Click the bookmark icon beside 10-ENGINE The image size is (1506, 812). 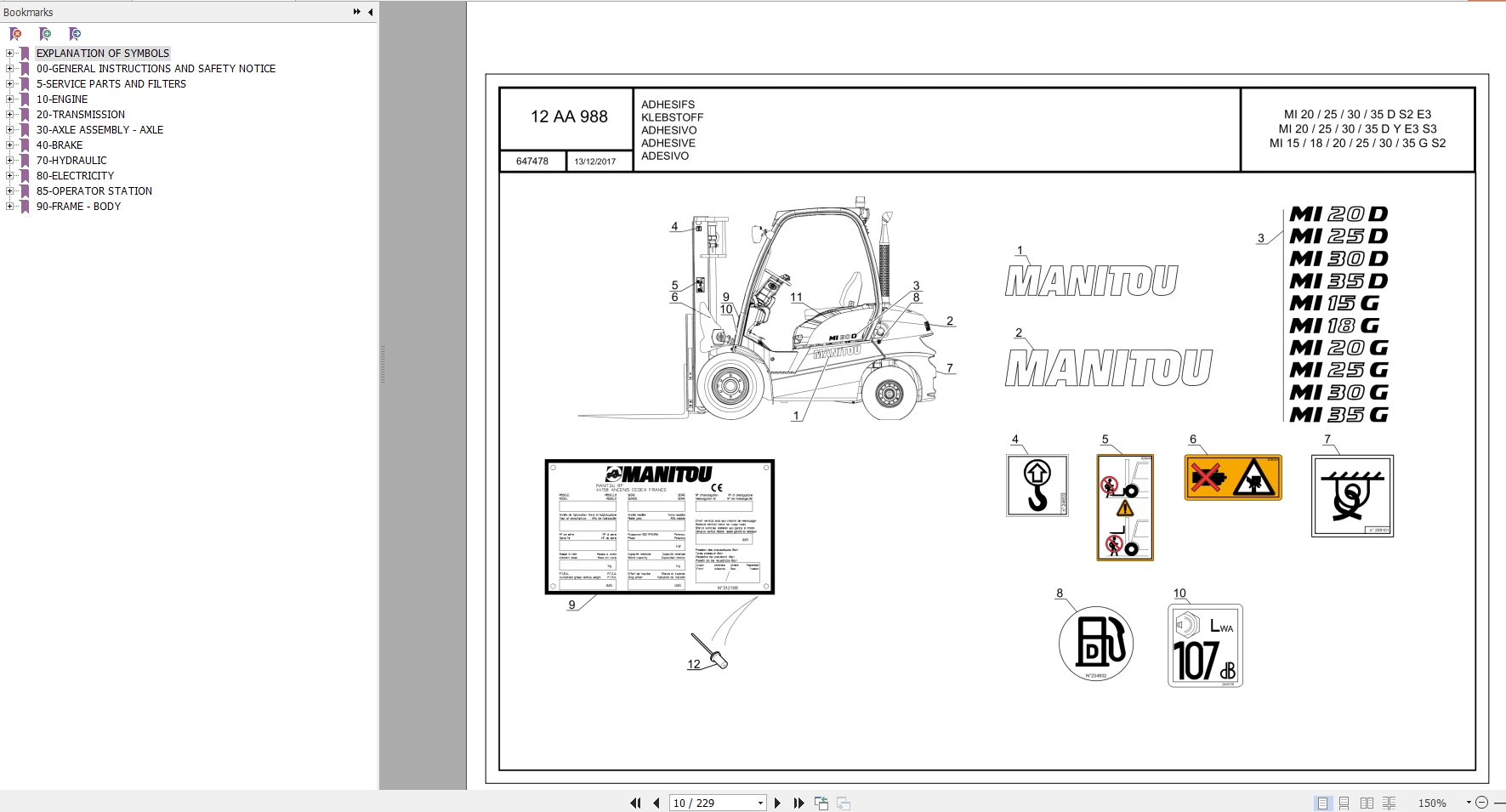[x=25, y=99]
